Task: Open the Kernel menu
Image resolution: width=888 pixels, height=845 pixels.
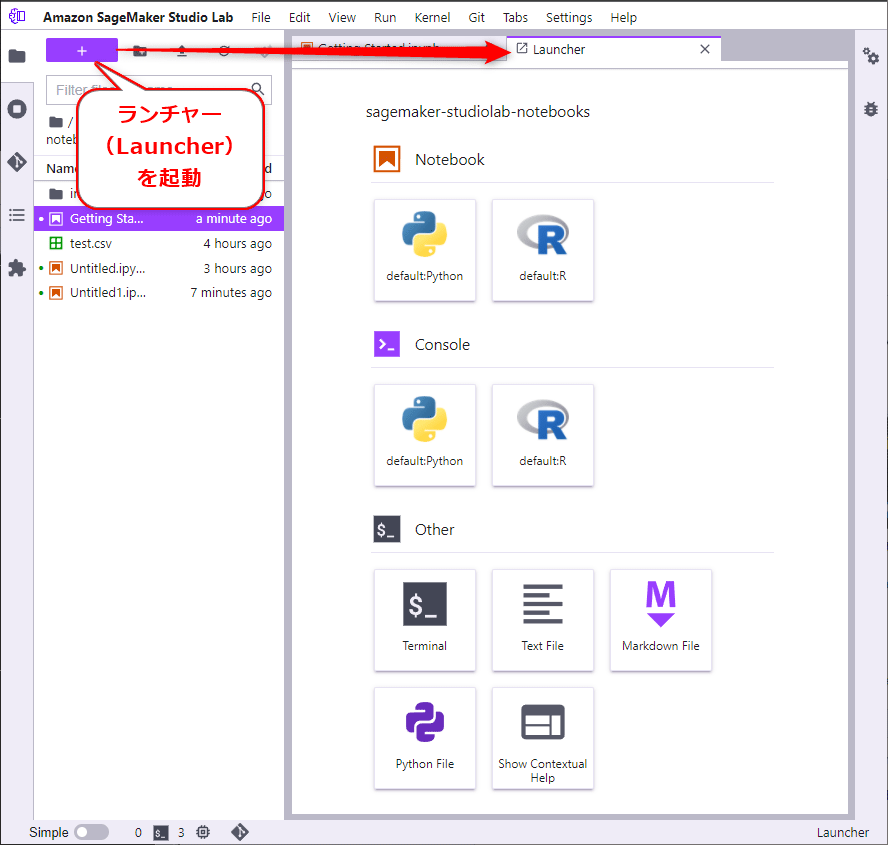Action: 432,17
